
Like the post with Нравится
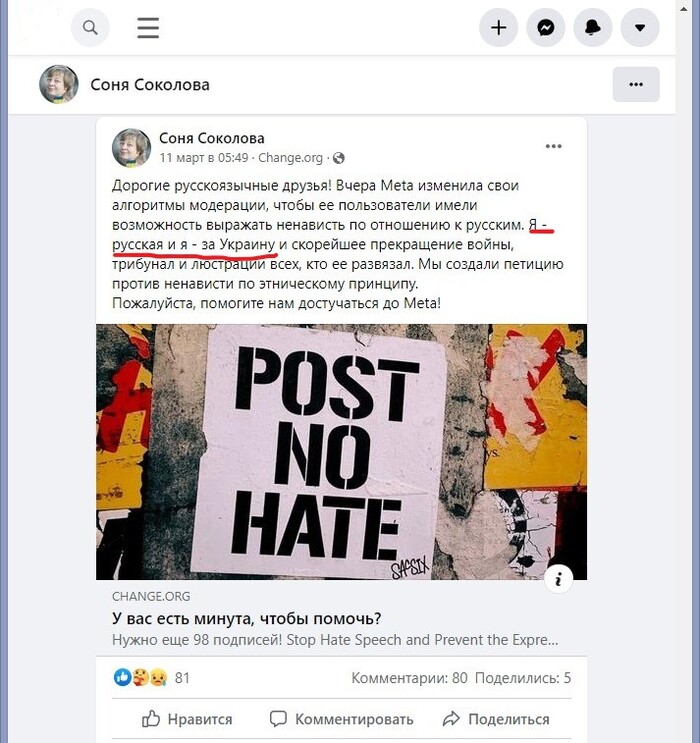point(187,719)
